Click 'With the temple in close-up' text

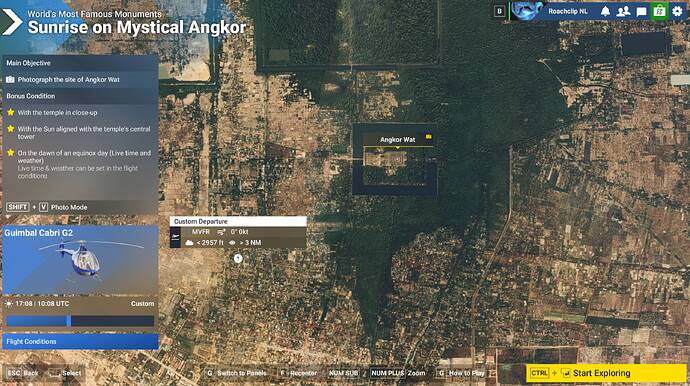pyautogui.click(x=58, y=113)
